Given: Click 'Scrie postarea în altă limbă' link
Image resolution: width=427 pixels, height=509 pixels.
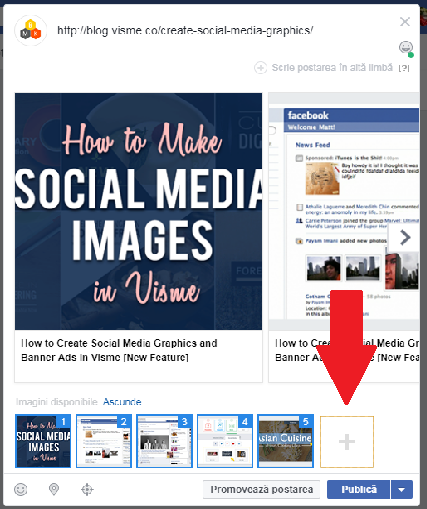Looking at the screenshot, I should (332, 68).
